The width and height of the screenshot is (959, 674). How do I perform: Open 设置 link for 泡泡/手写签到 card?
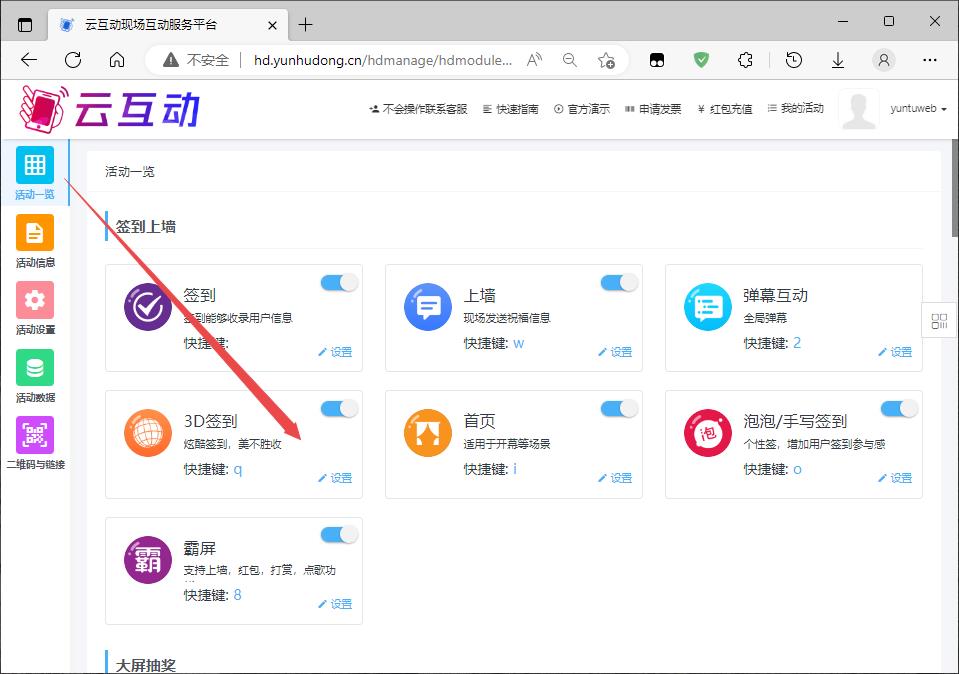pyautogui.click(x=895, y=478)
